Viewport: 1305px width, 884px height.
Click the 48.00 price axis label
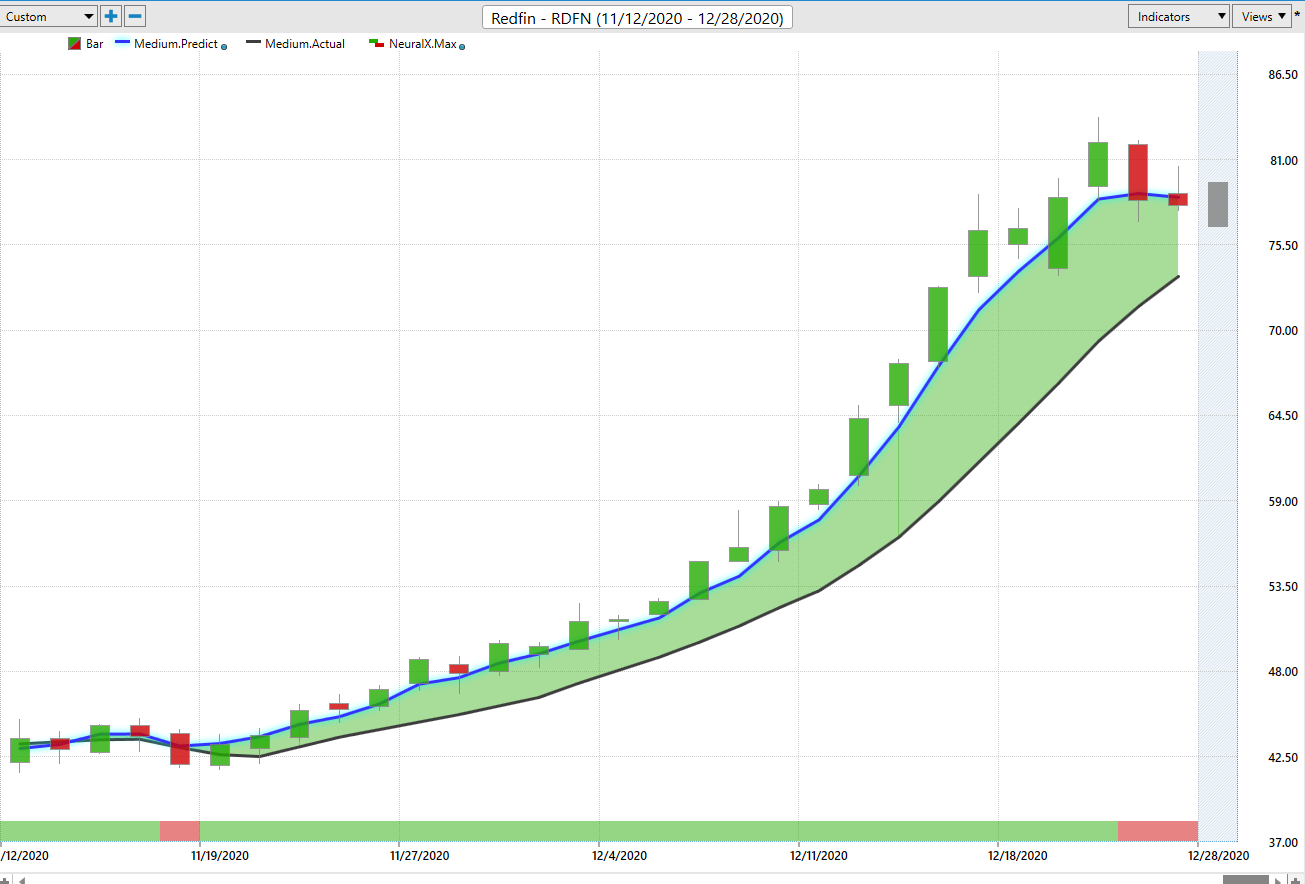coord(1284,671)
